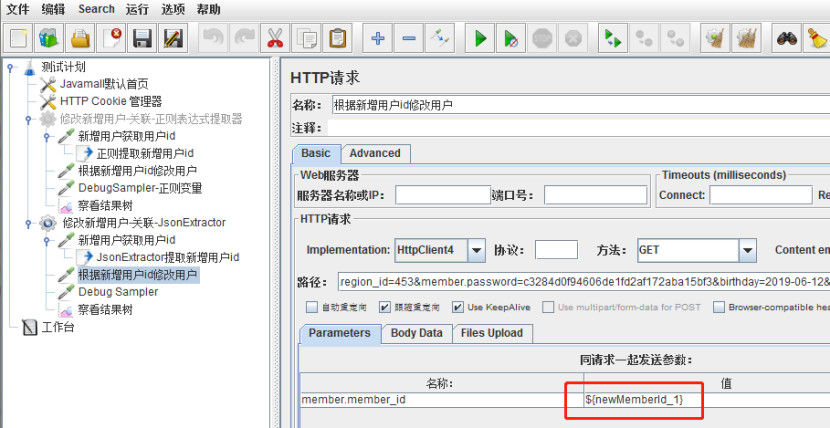Select the Debug Sampler tree item
Viewport: 830px width, 428px height.
tap(118, 292)
